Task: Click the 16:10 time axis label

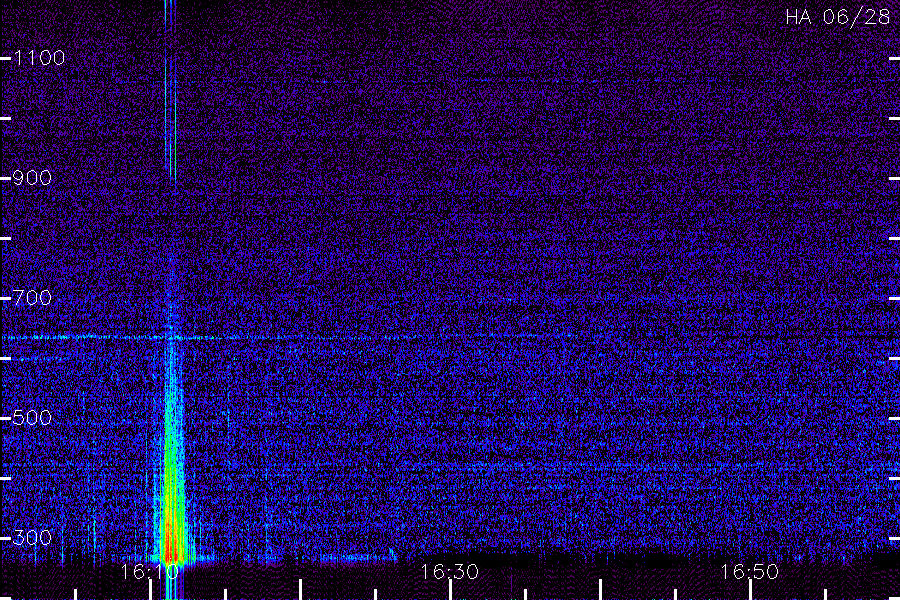Action: (150, 572)
